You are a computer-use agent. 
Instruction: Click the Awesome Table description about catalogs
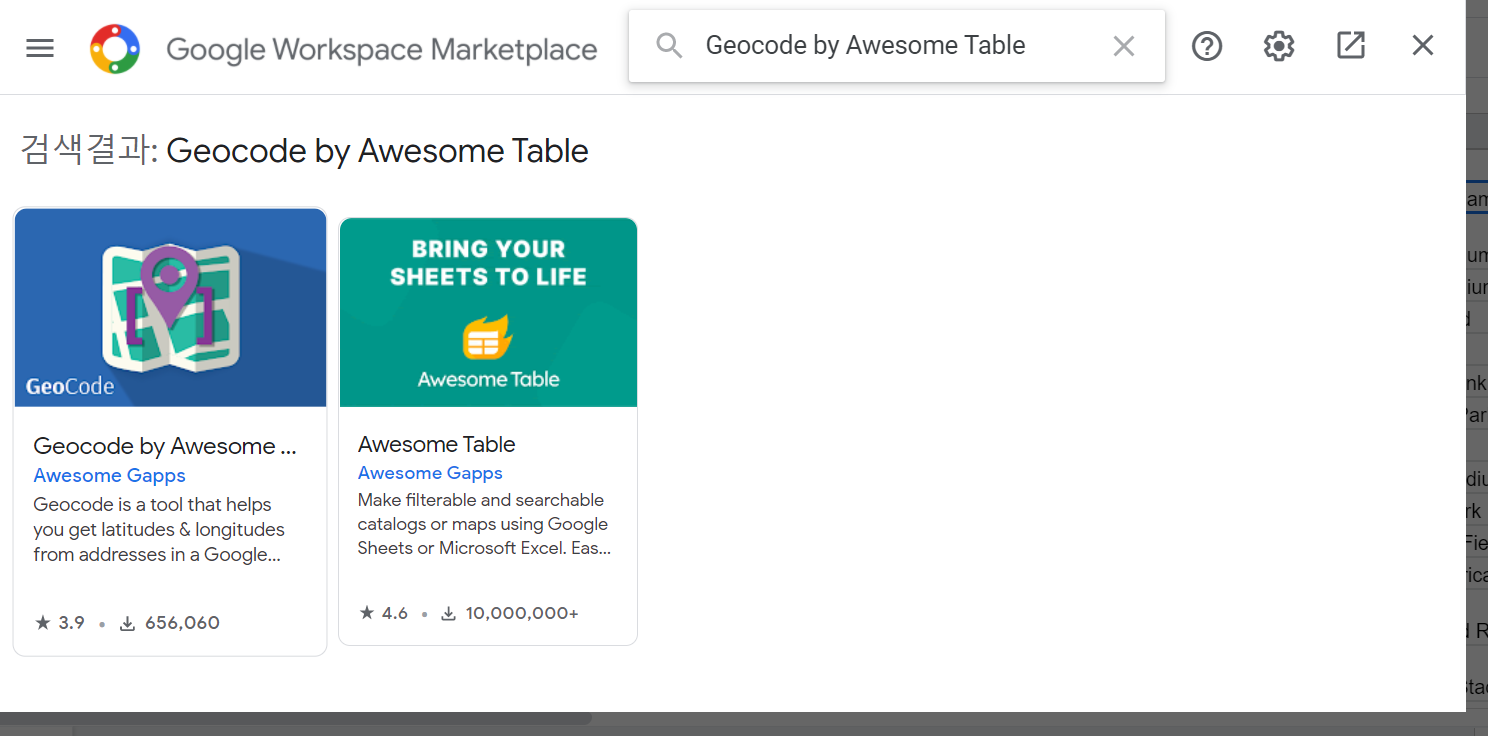point(484,524)
